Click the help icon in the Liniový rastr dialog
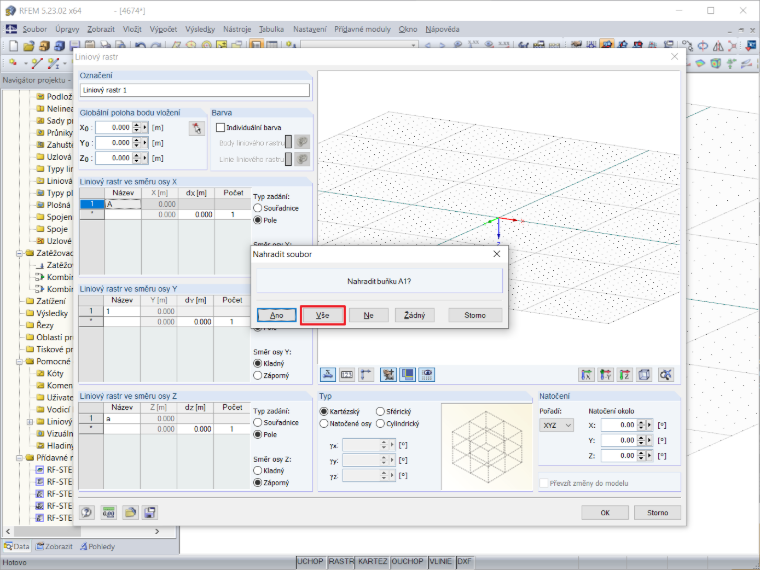The width and height of the screenshot is (760, 570). [x=87, y=512]
